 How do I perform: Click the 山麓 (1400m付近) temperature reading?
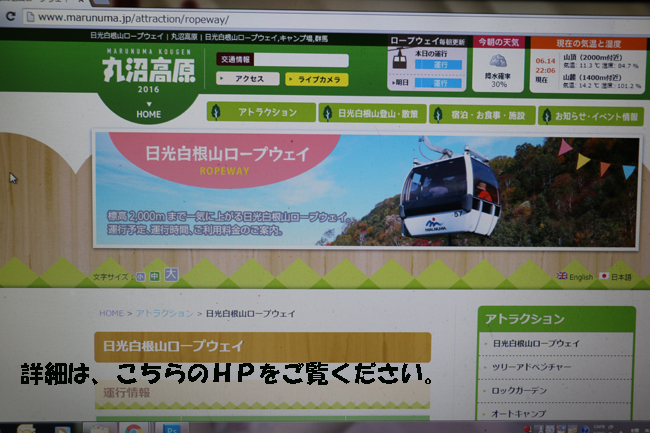click(x=601, y=82)
